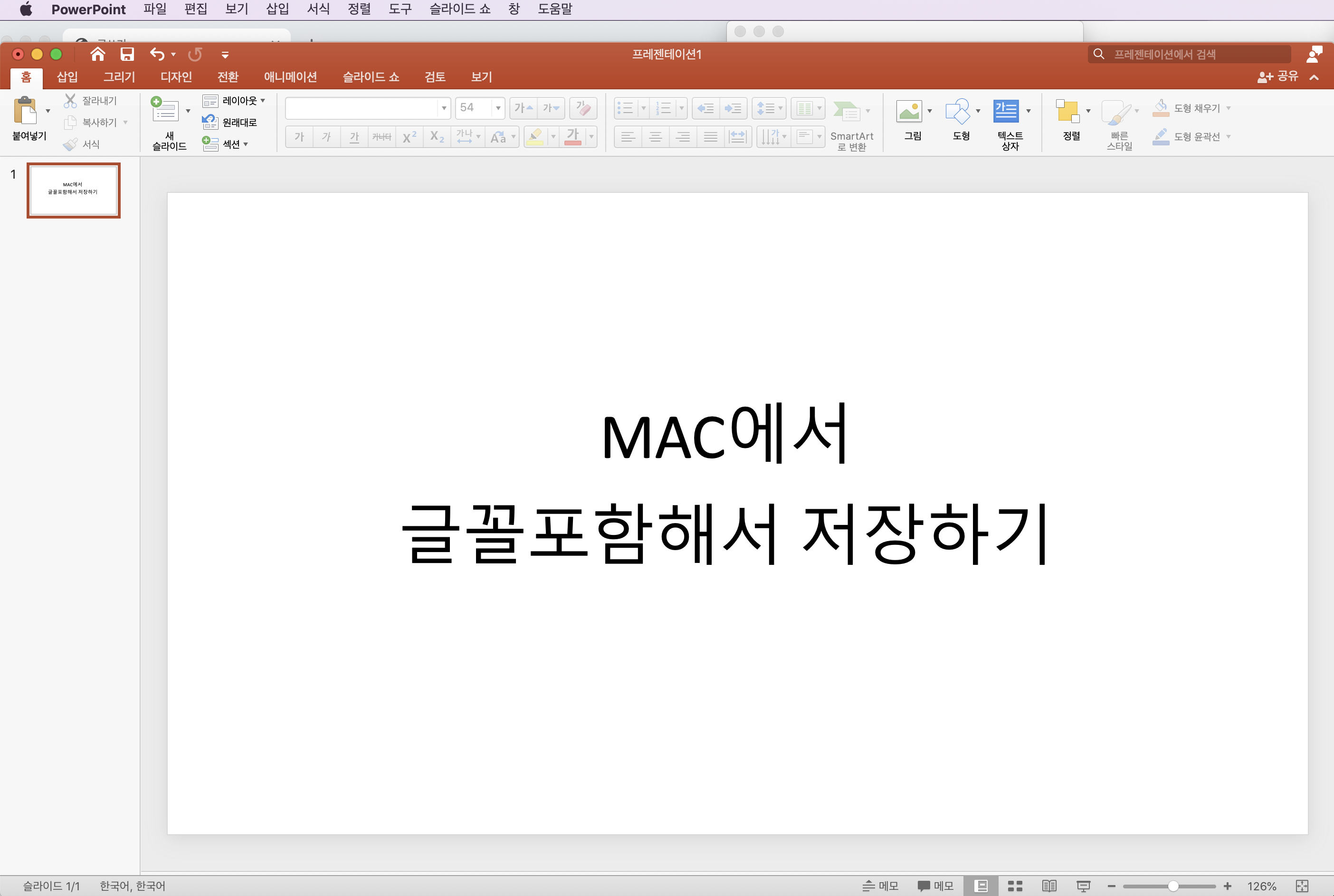Insert a 텍스트 상자 text box
Viewport: 1334px width, 896px height.
coord(1006,112)
